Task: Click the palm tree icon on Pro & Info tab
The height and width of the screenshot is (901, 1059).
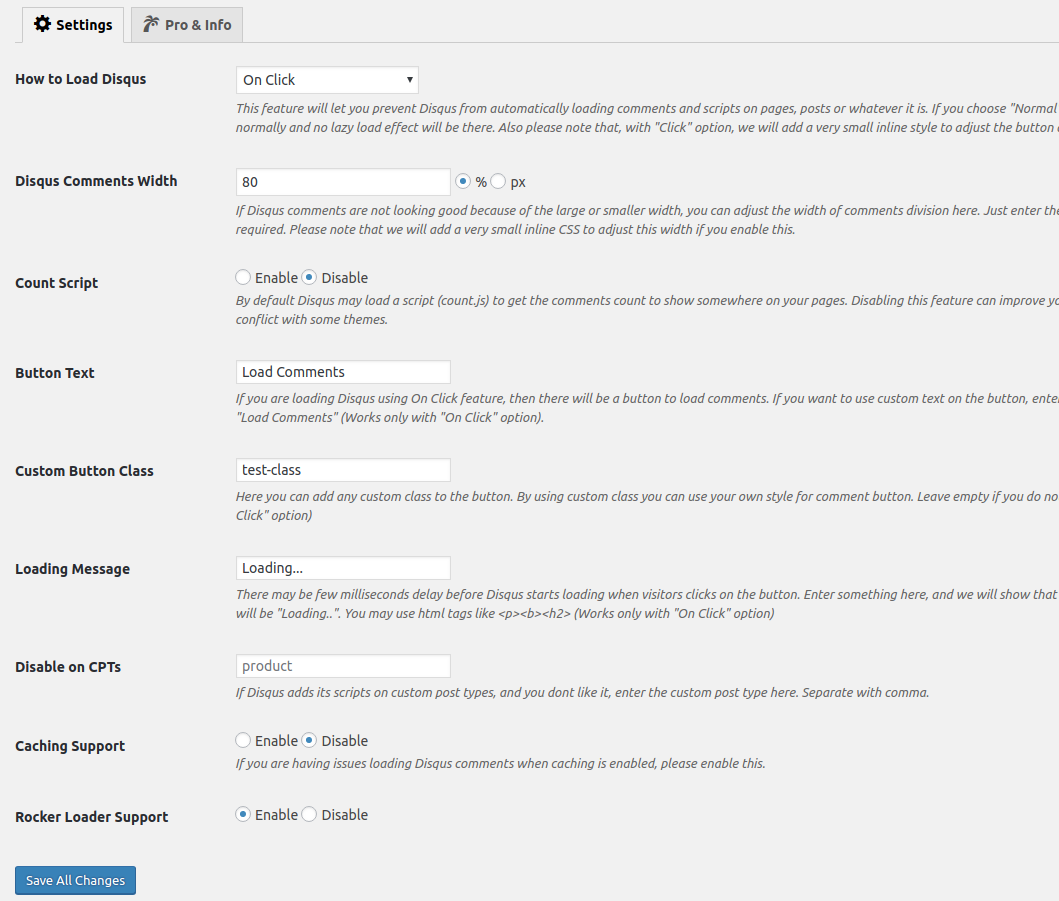Action: [x=151, y=24]
